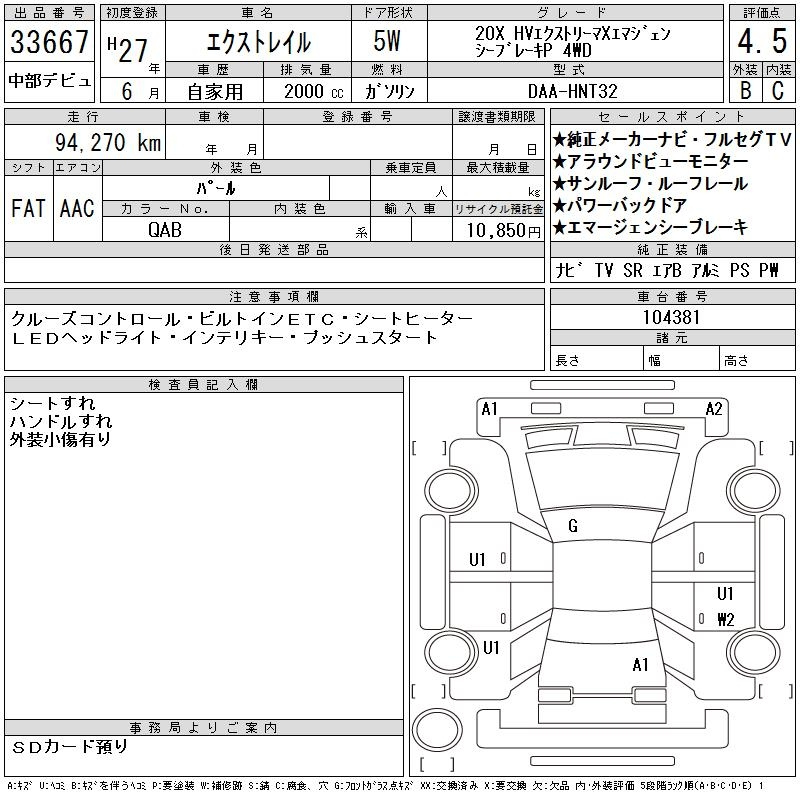
Task: Click the first registration year H27
Action: tap(128, 49)
